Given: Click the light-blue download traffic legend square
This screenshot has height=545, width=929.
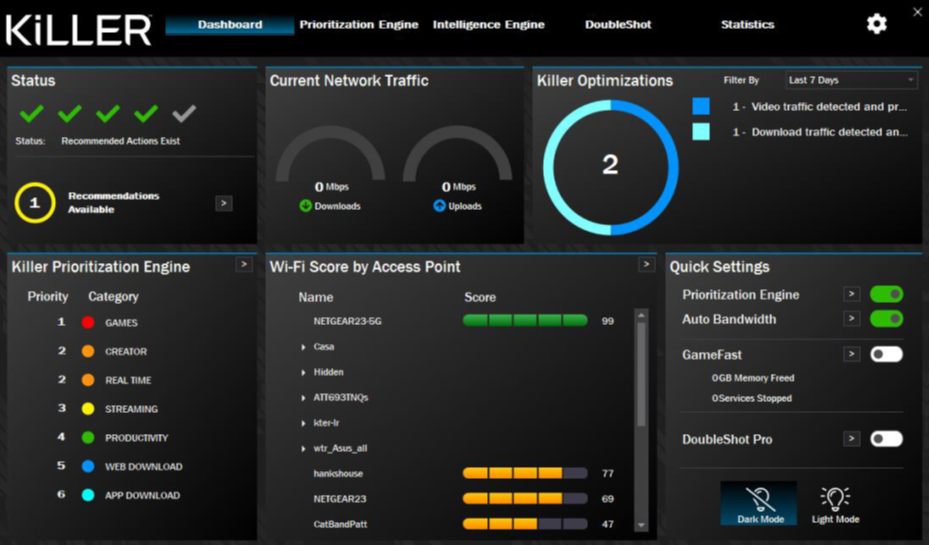Looking at the screenshot, I should pyautogui.click(x=701, y=132).
